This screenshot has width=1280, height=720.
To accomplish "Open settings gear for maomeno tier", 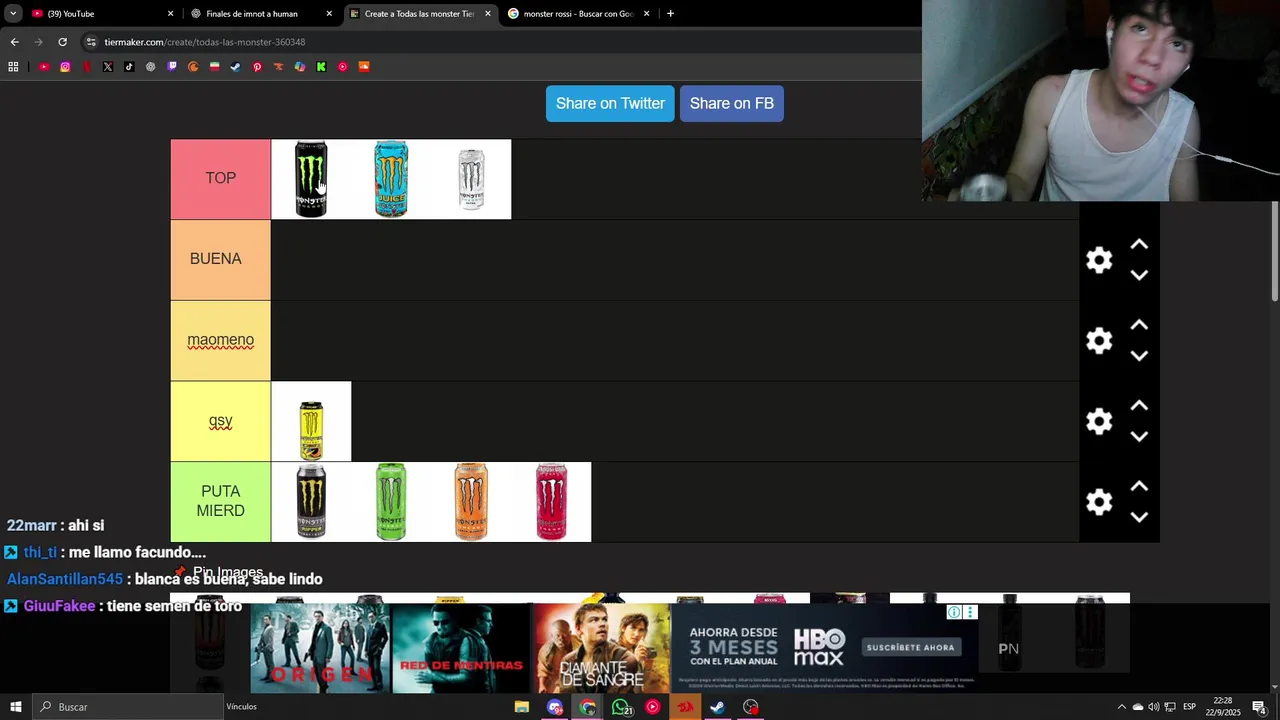I will tap(1099, 341).
